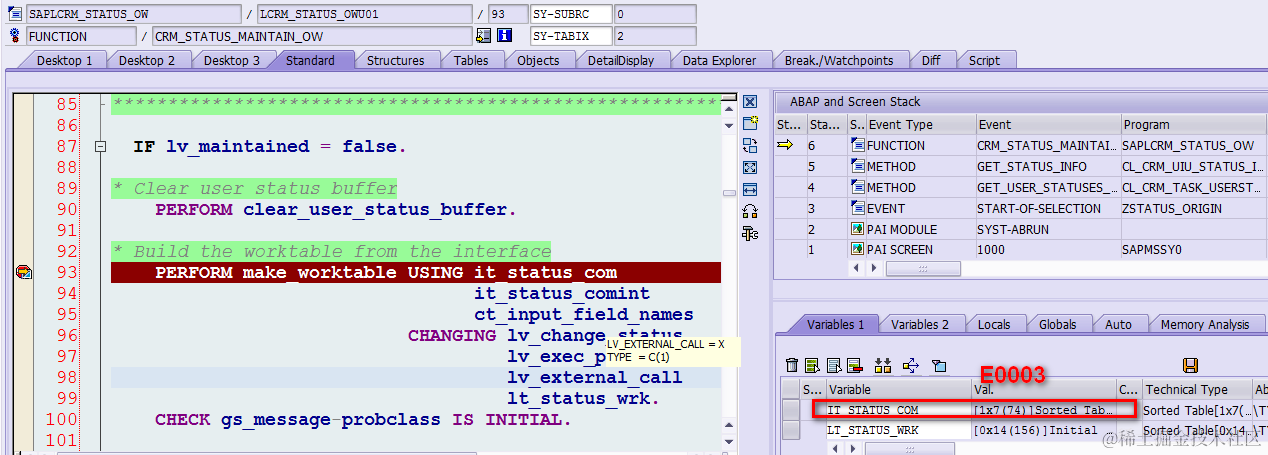
Task: Switch to Desktop 3 tab
Action: (232, 60)
